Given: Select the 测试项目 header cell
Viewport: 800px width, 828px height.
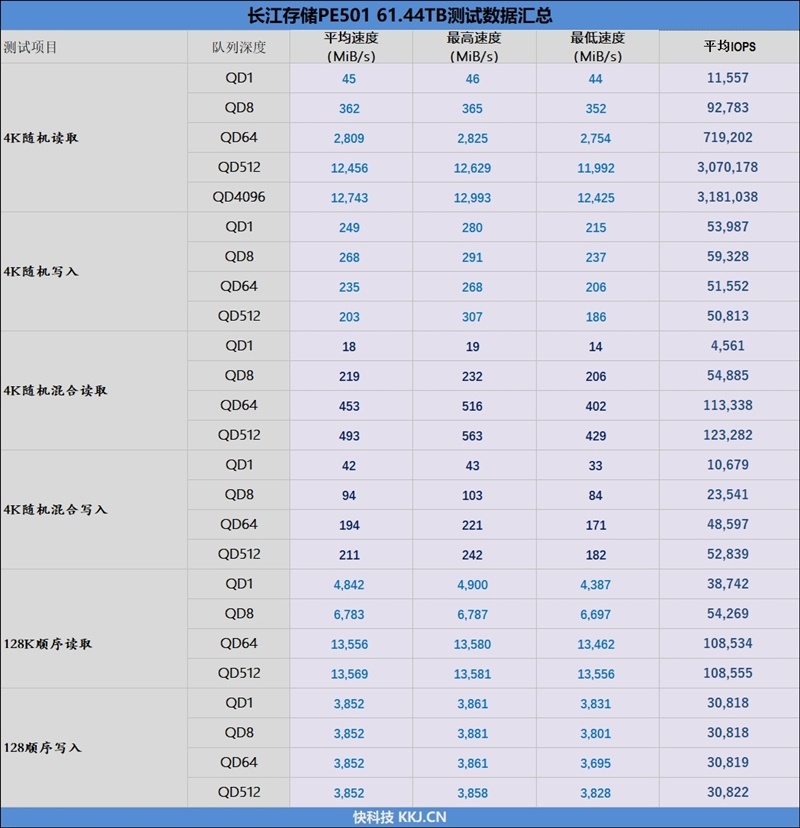Looking at the screenshot, I should pos(93,47).
